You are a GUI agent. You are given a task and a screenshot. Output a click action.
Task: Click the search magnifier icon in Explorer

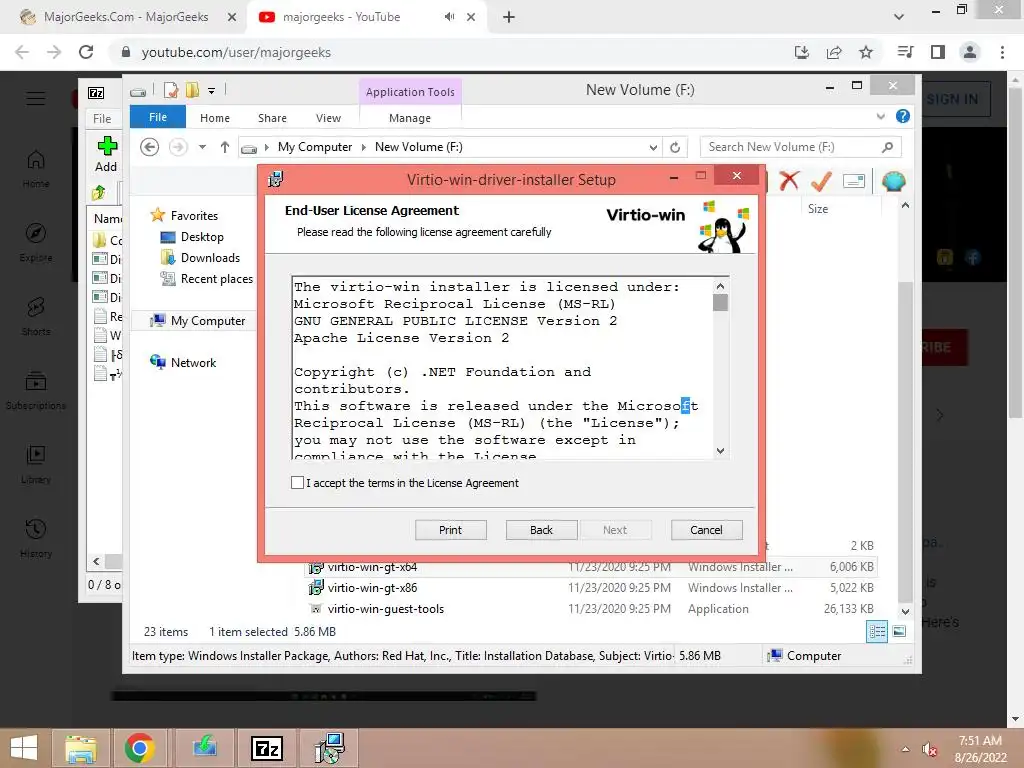click(x=887, y=147)
